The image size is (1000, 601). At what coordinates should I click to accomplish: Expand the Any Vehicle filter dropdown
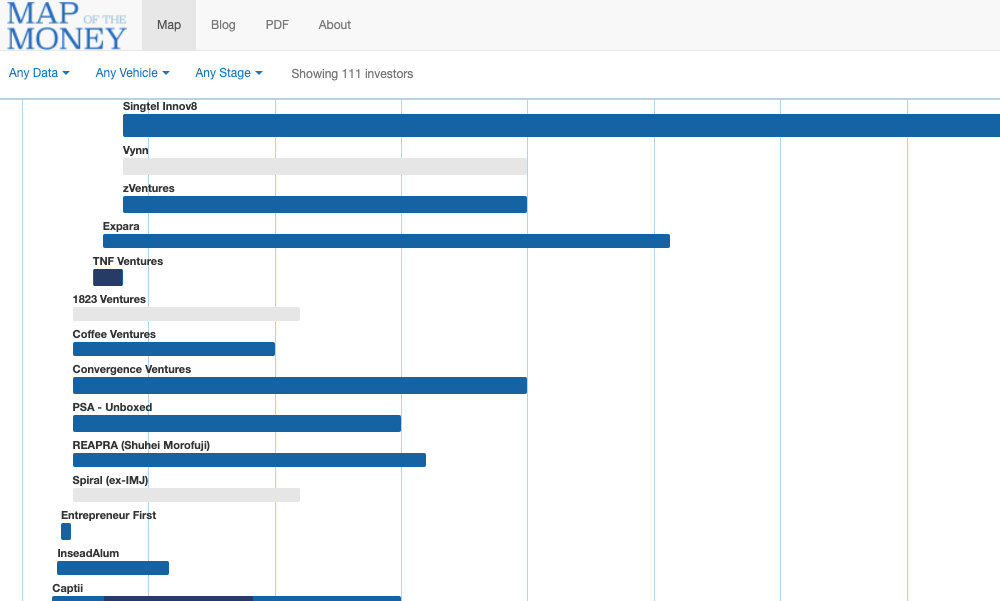(x=133, y=73)
